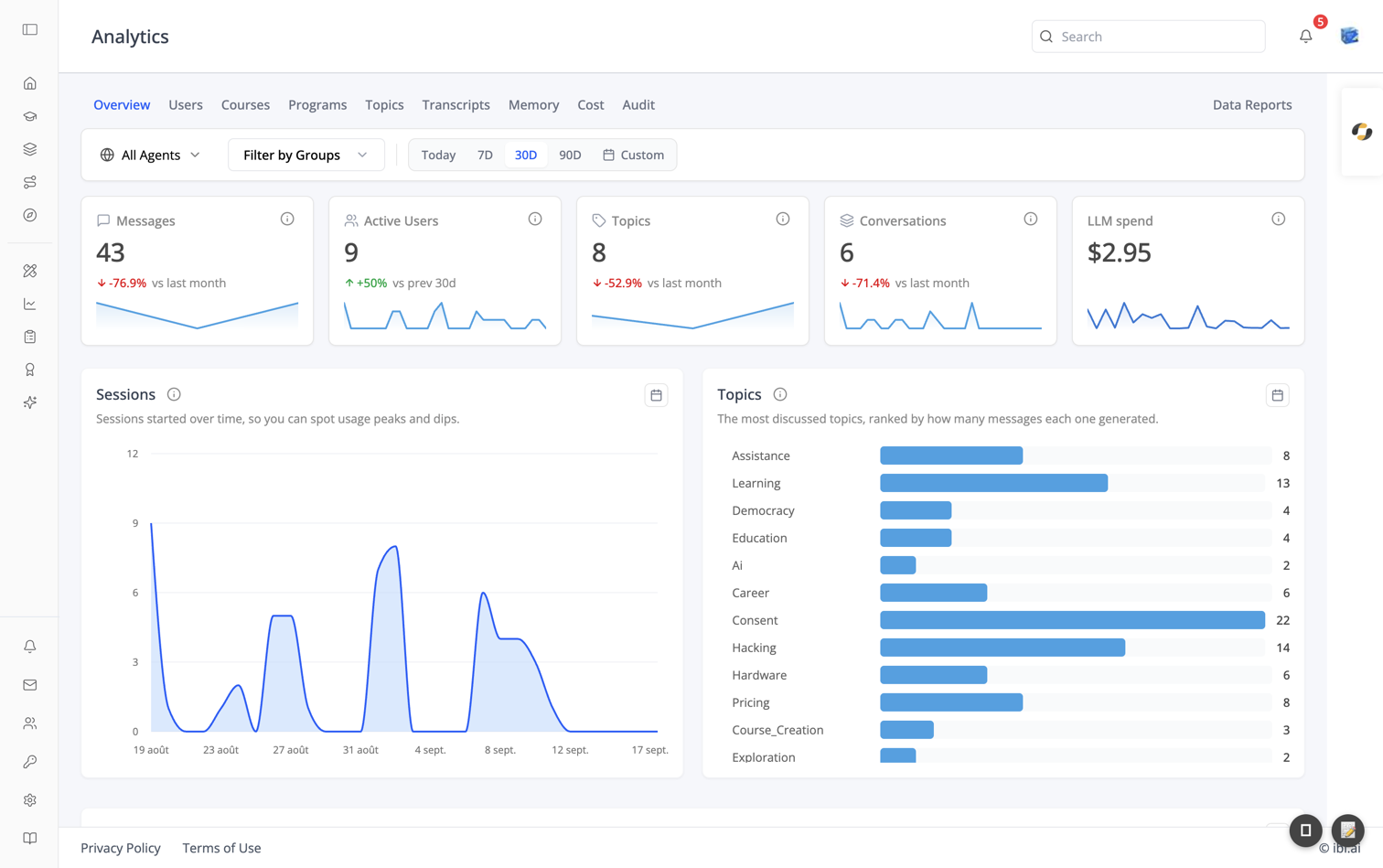Open the Terms of Use link
The height and width of the screenshot is (868, 1383).
[x=221, y=848]
